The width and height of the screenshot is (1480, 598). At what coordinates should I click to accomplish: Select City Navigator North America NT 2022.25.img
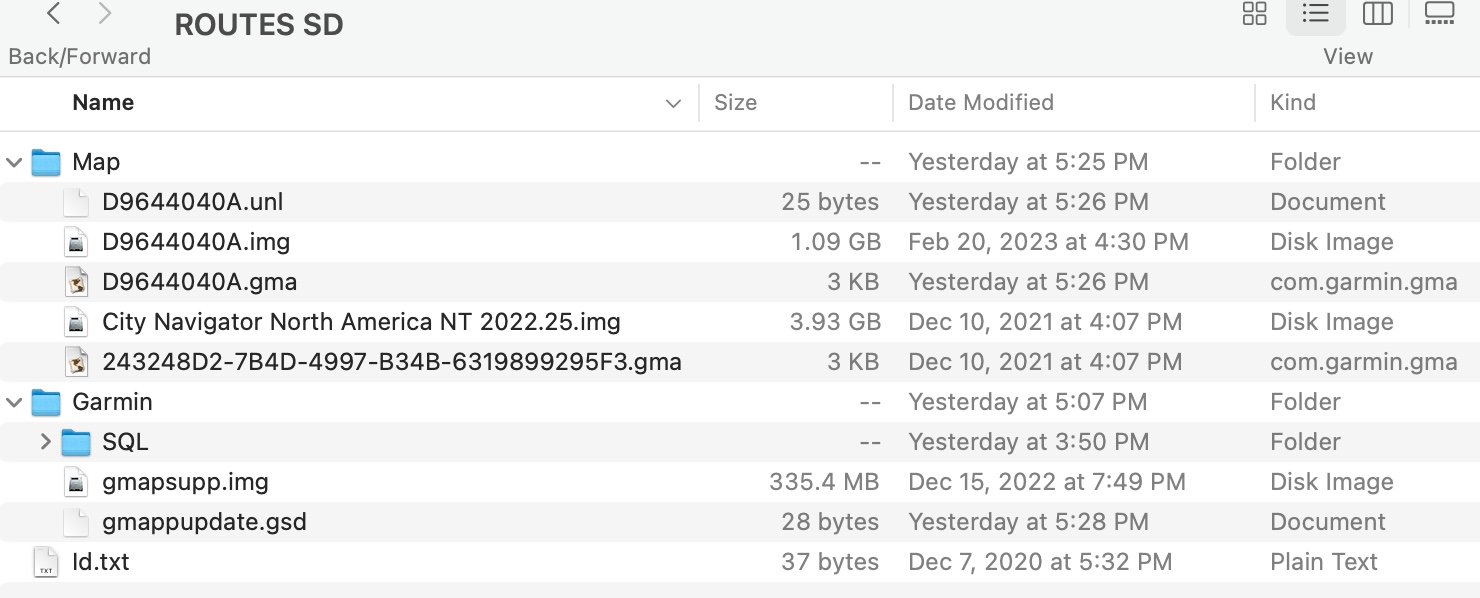(361, 322)
